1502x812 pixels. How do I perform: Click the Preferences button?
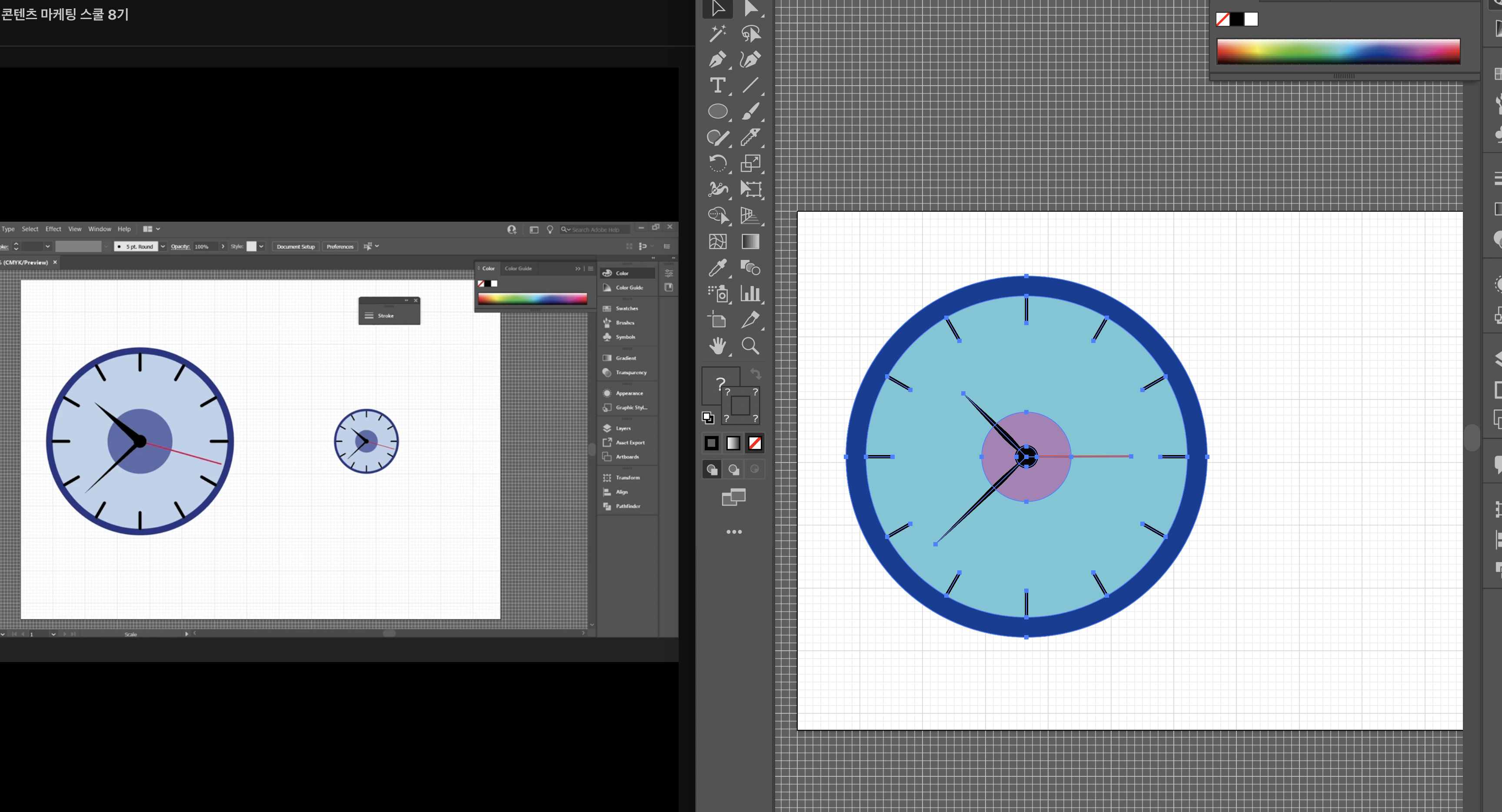pos(340,246)
